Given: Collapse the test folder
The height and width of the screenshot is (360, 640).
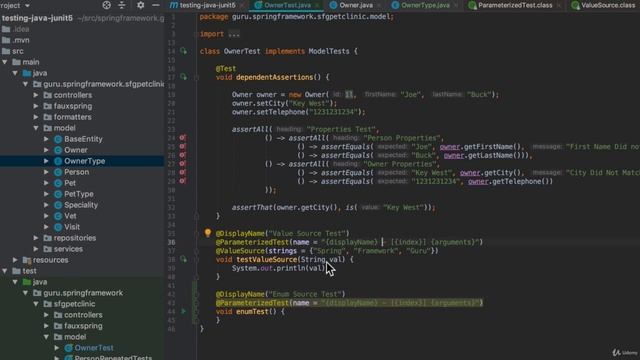Looking at the screenshot, I should [5, 271].
